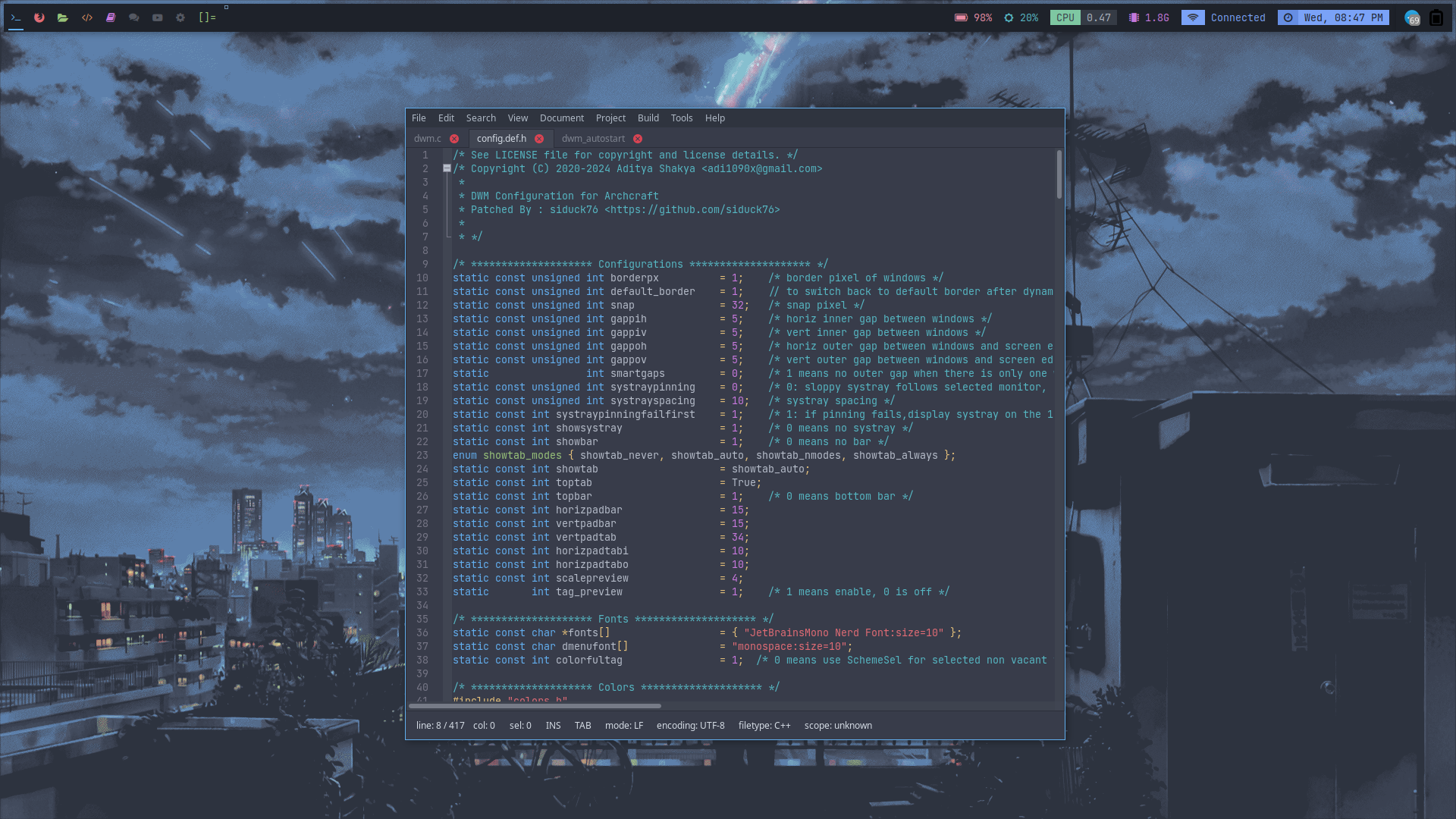The image size is (1456, 819).
Task: Close the config.def.h tab
Action: (539, 139)
